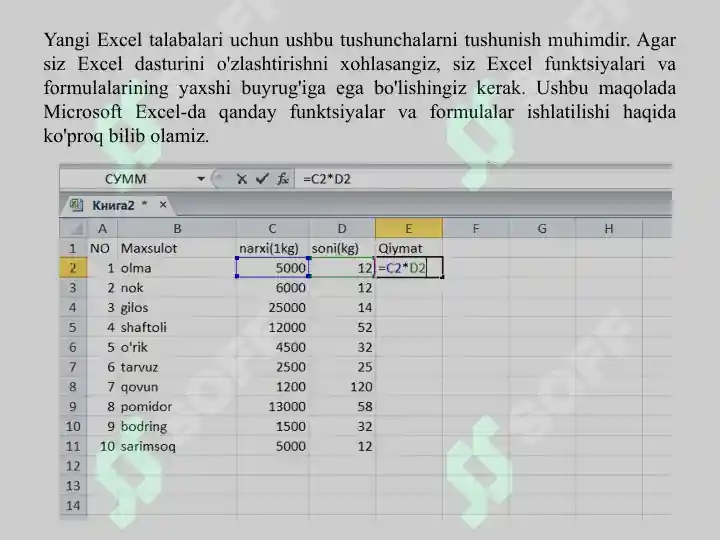Image resolution: width=720 pixels, height=540 pixels.
Task: Select row 14 header
Action: coord(73,506)
